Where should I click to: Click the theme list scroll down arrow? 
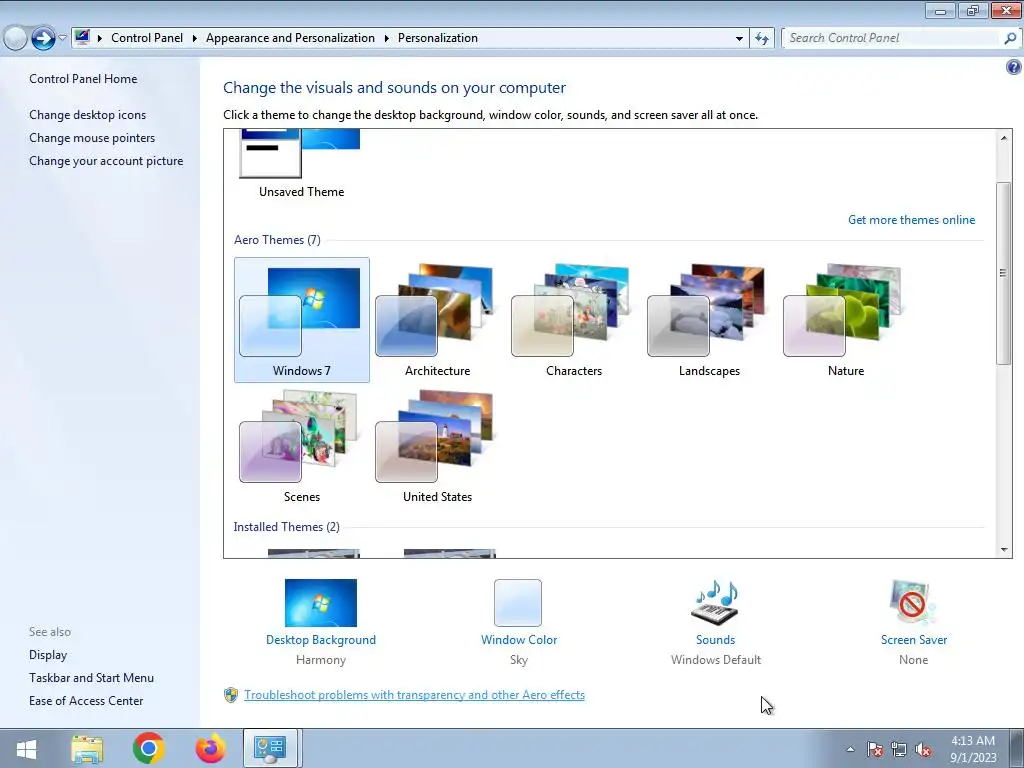(1004, 550)
